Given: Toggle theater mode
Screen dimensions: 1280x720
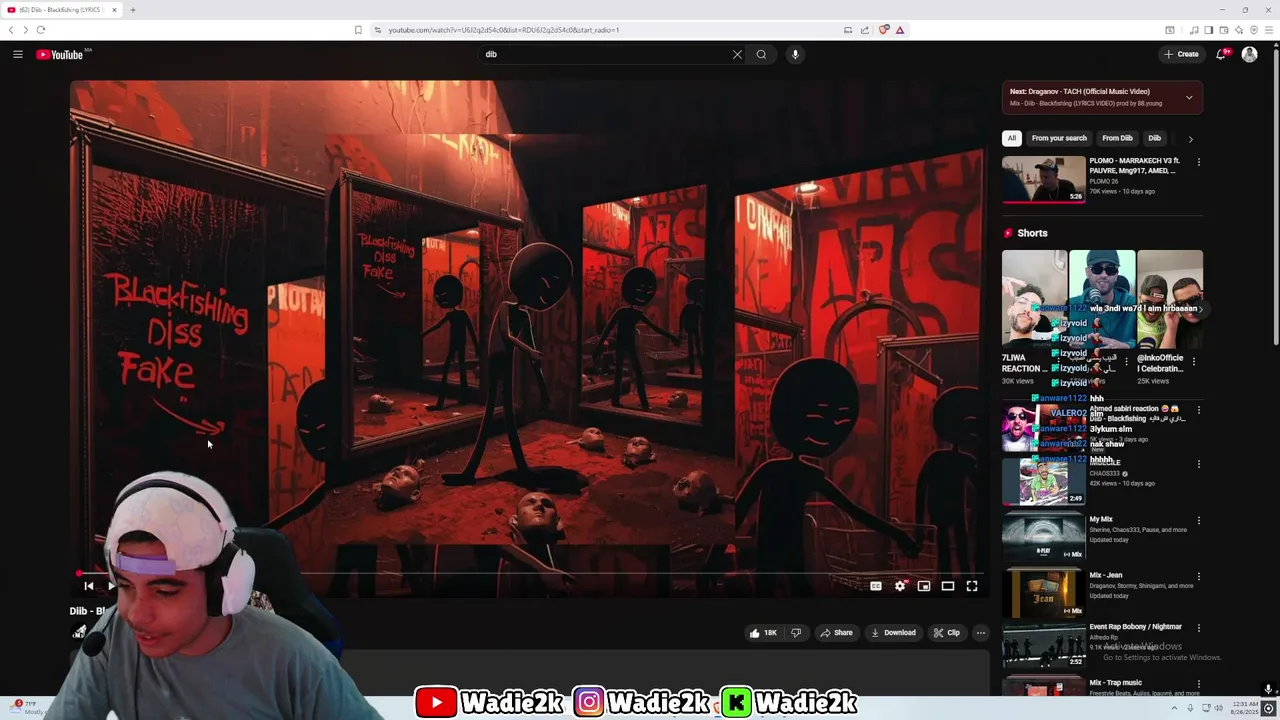Looking at the screenshot, I should 948,586.
